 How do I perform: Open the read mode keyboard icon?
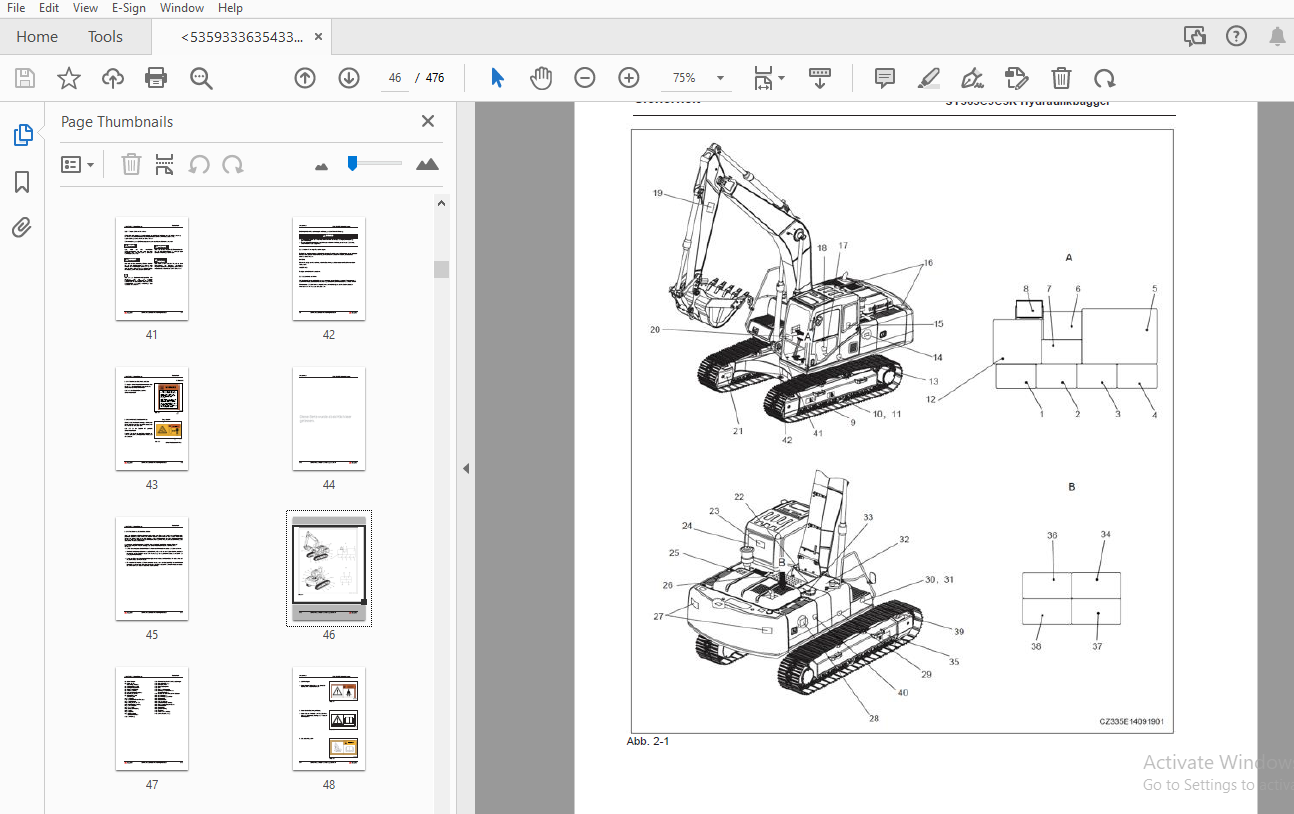click(x=820, y=78)
